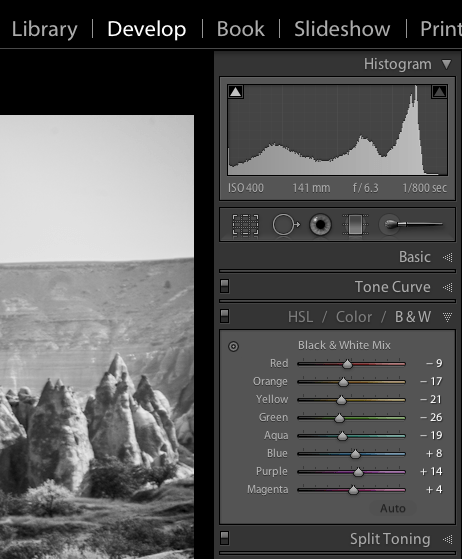Click the f / 6.3 aperture text
462x559 pixels.
(365, 188)
